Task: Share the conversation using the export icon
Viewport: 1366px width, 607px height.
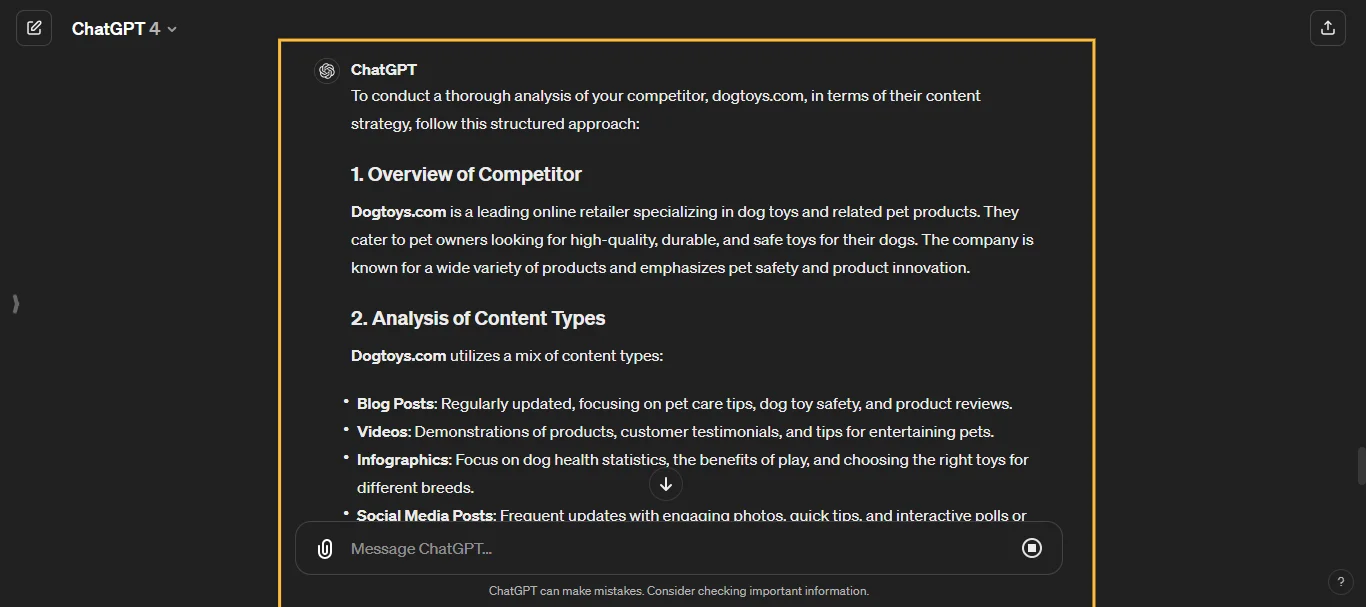Action: point(1328,27)
